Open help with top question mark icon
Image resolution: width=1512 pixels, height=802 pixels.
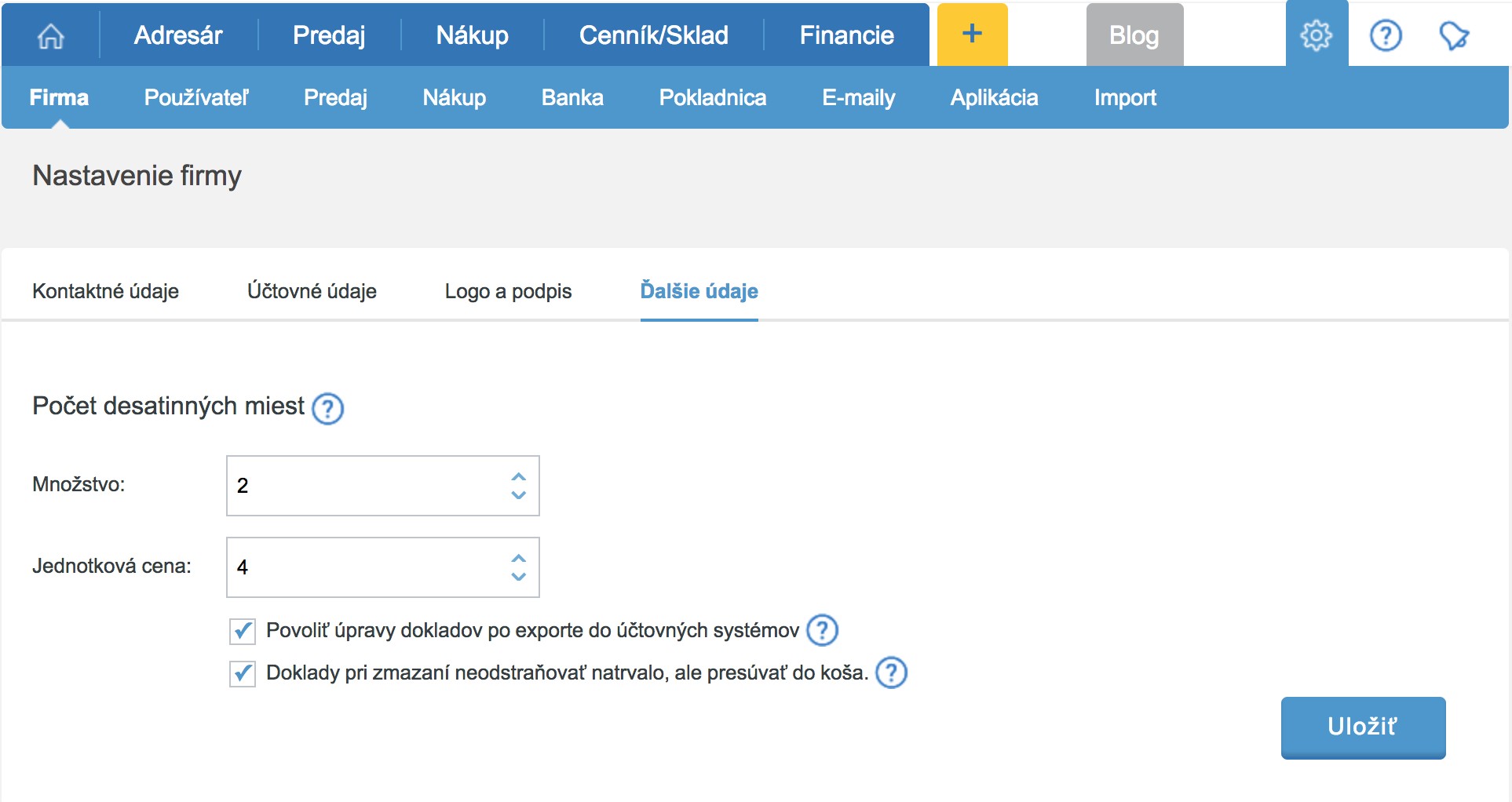pyautogui.click(x=1386, y=35)
